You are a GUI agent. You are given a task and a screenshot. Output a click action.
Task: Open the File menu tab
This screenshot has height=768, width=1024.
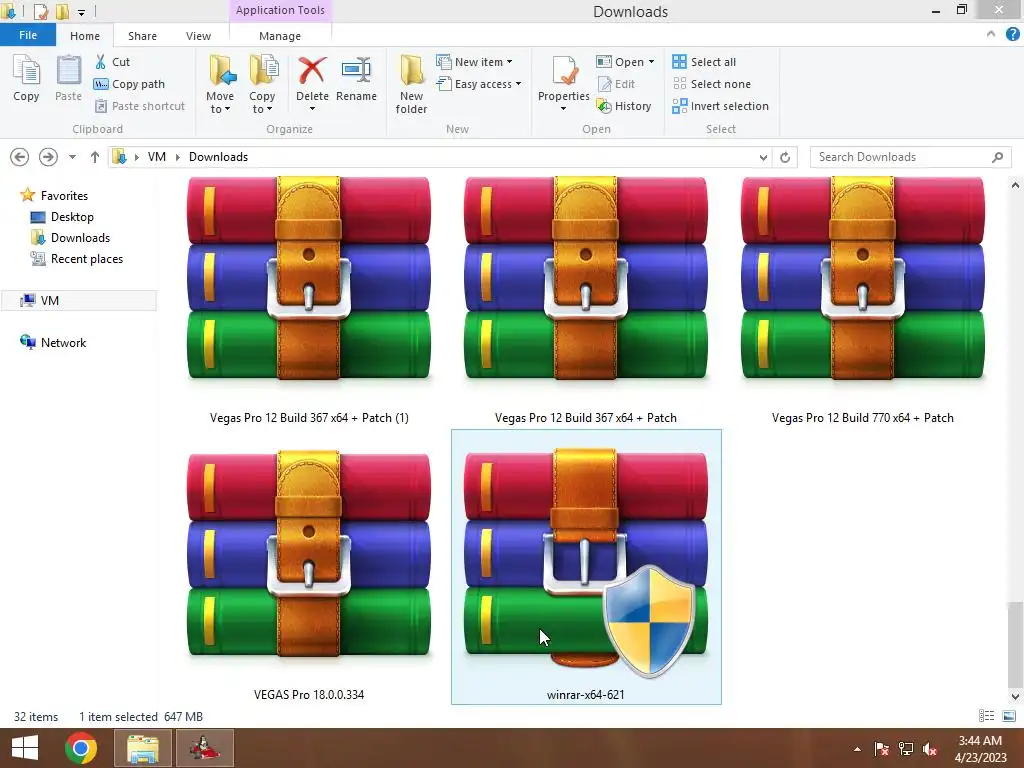coord(27,35)
